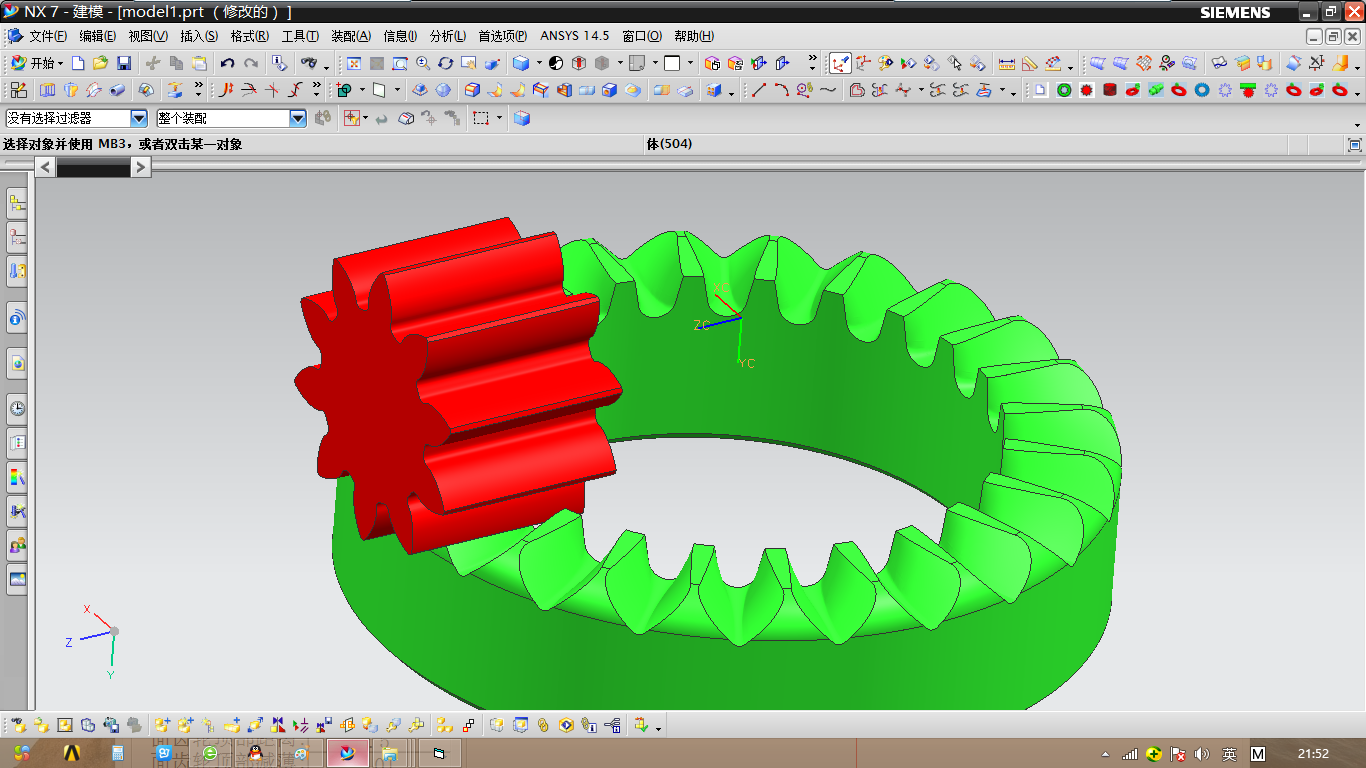Save the model with floppy disk icon
Screen dimensions: 1366x768
[x=124, y=63]
